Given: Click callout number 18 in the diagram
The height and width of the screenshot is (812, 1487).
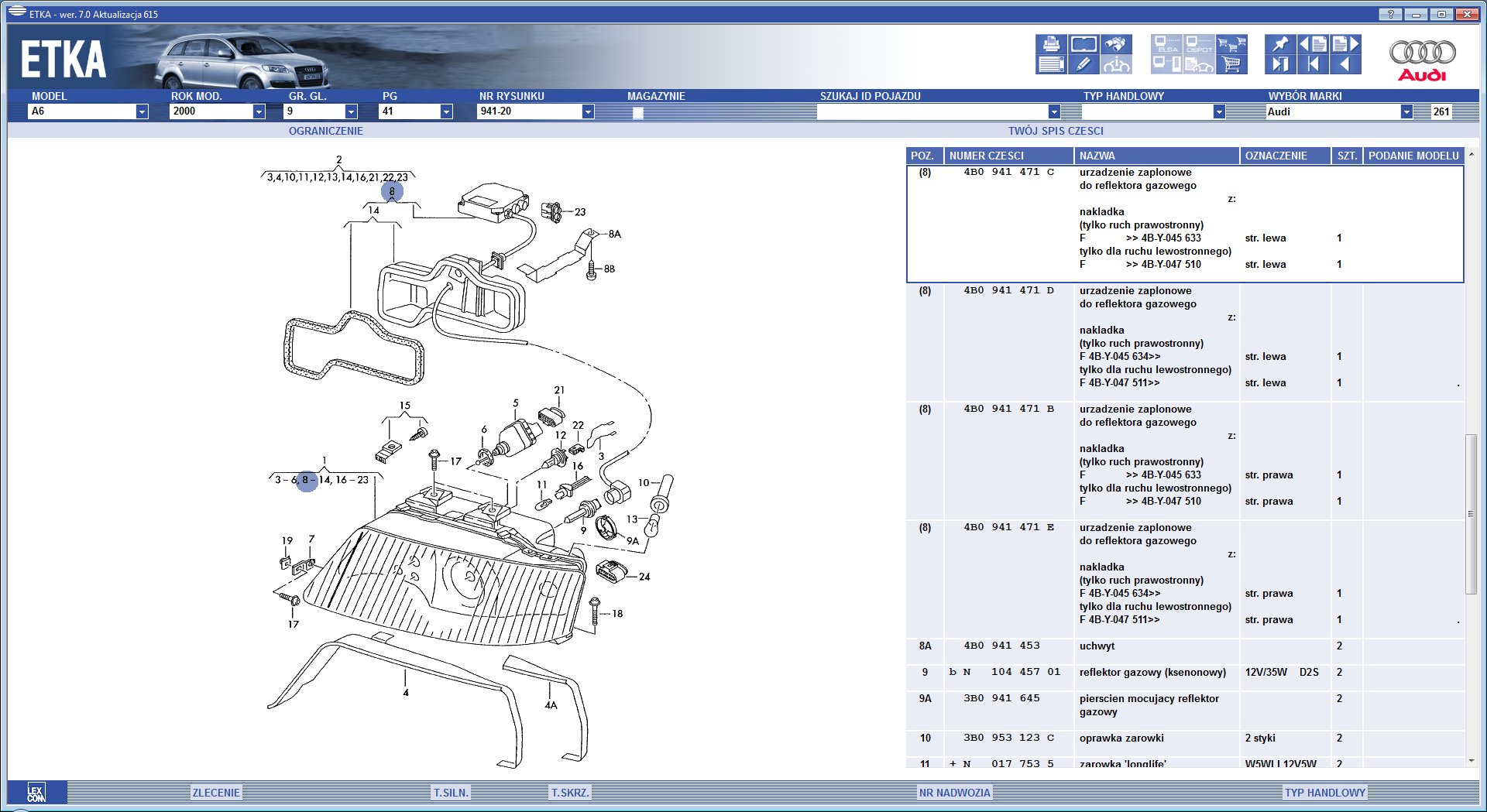Looking at the screenshot, I should [617, 614].
